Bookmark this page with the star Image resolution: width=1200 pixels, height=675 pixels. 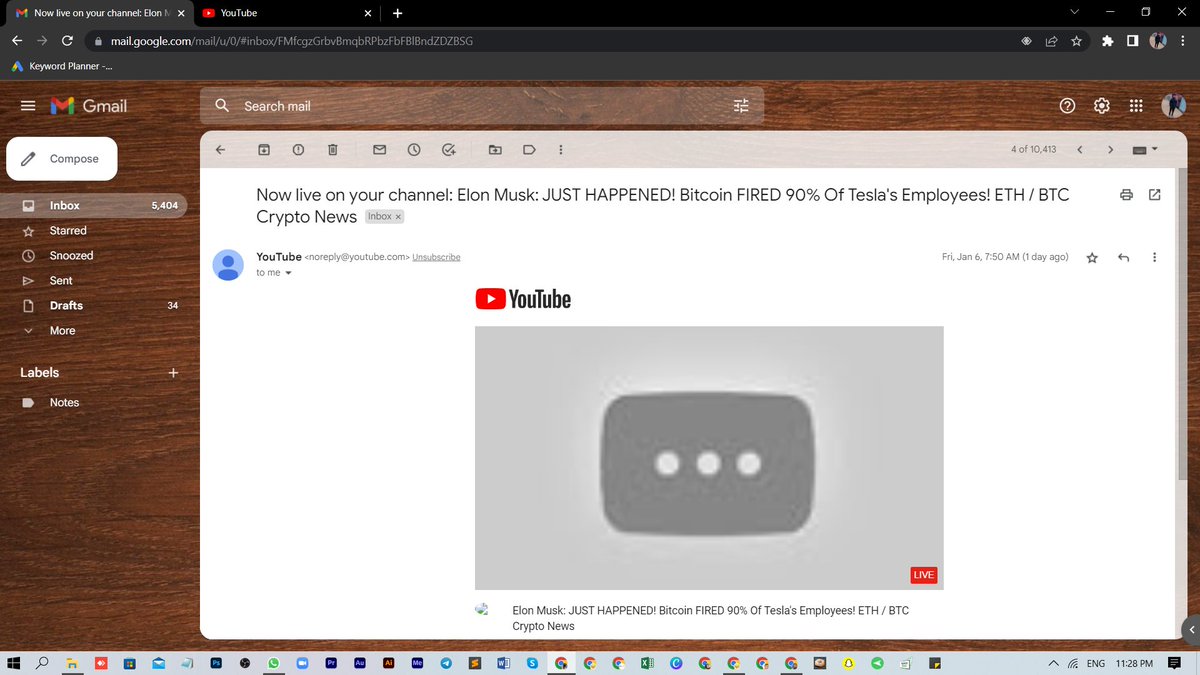pyautogui.click(x=1076, y=41)
